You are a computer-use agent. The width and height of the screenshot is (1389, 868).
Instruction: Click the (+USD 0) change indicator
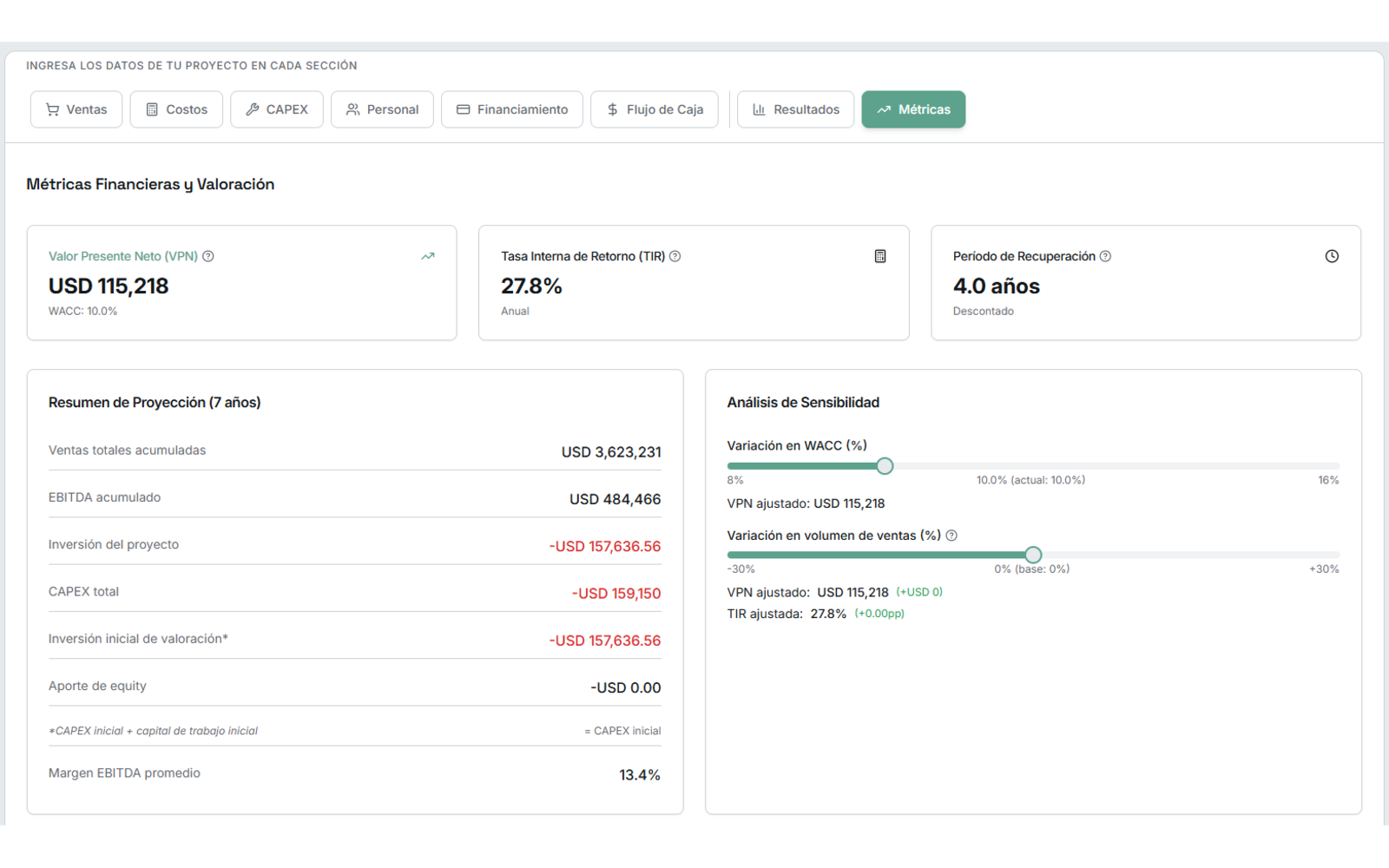pyautogui.click(x=919, y=592)
